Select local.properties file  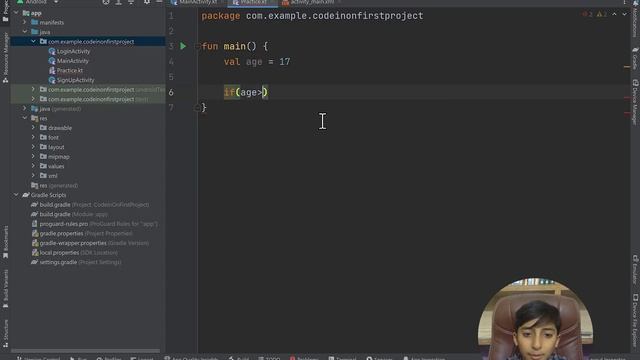pos(74,253)
